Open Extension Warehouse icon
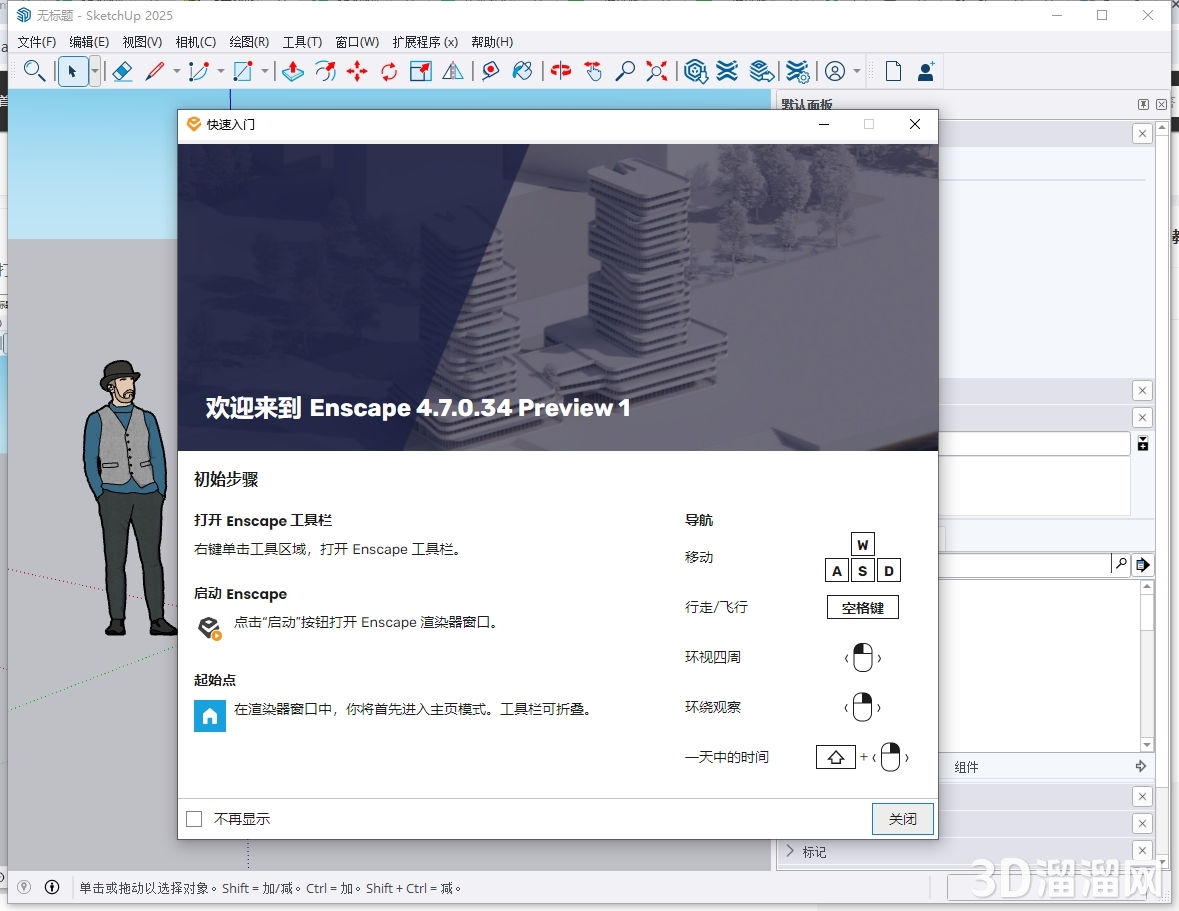 pyautogui.click(x=727, y=71)
